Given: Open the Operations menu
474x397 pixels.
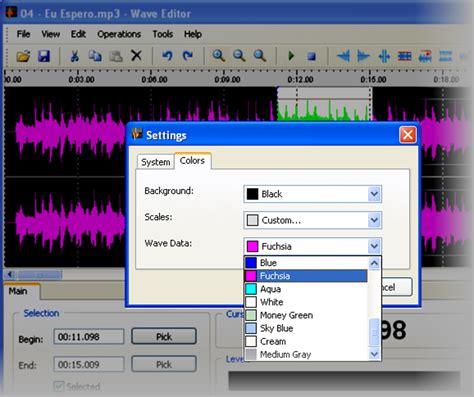Looking at the screenshot, I should click(x=119, y=34).
